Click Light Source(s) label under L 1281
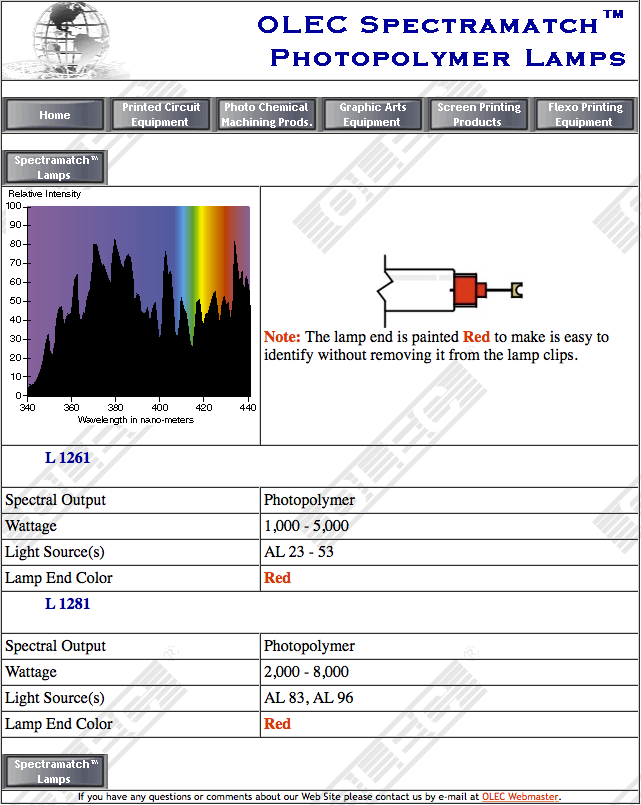Image resolution: width=641 pixels, height=805 pixels. tap(55, 698)
